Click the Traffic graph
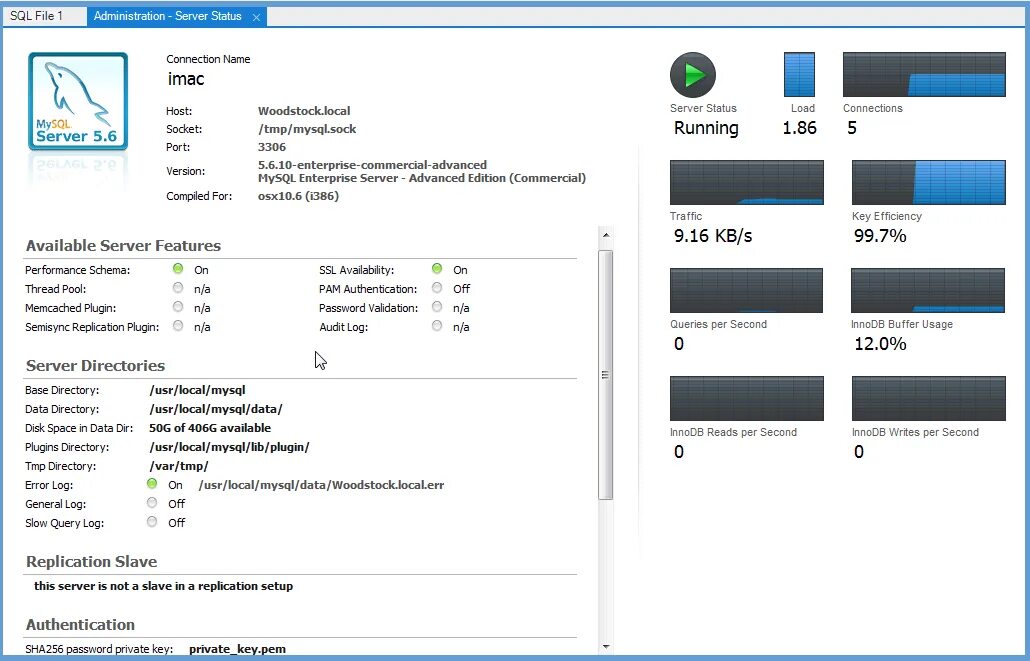Screen dimensions: 1030x661 coord(746,182)
